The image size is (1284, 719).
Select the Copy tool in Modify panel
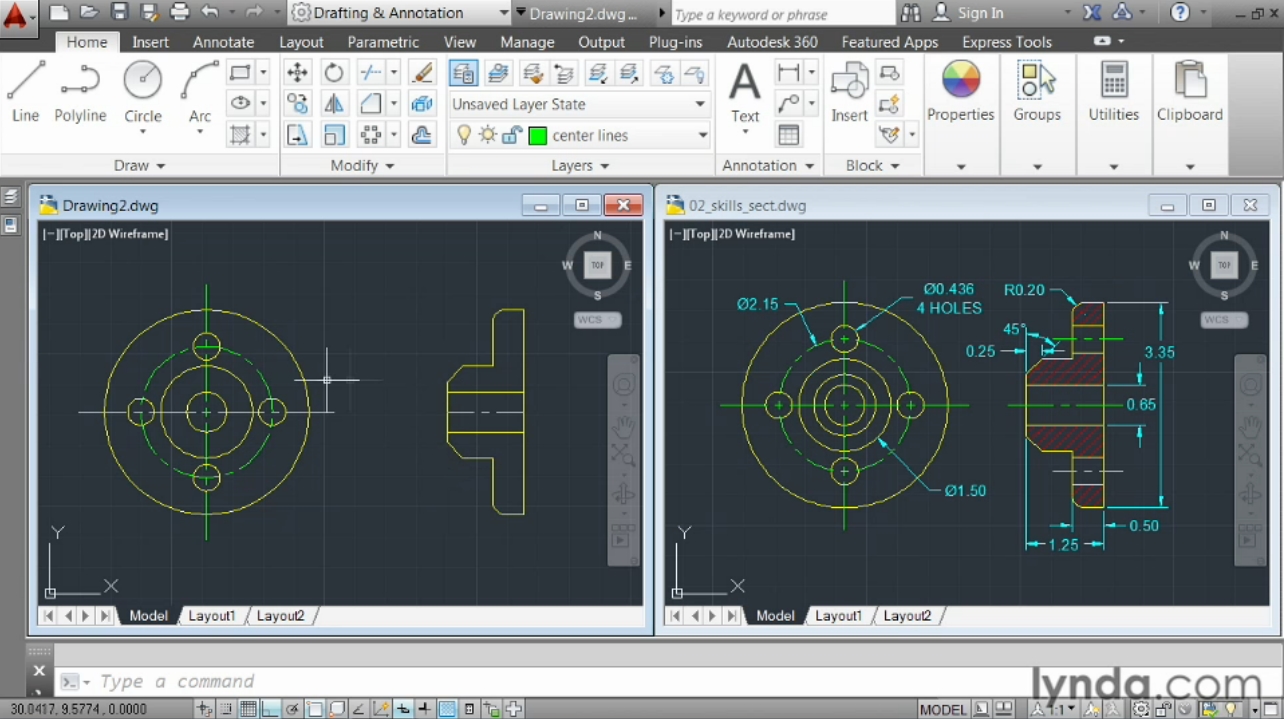[x=297, y=104]
